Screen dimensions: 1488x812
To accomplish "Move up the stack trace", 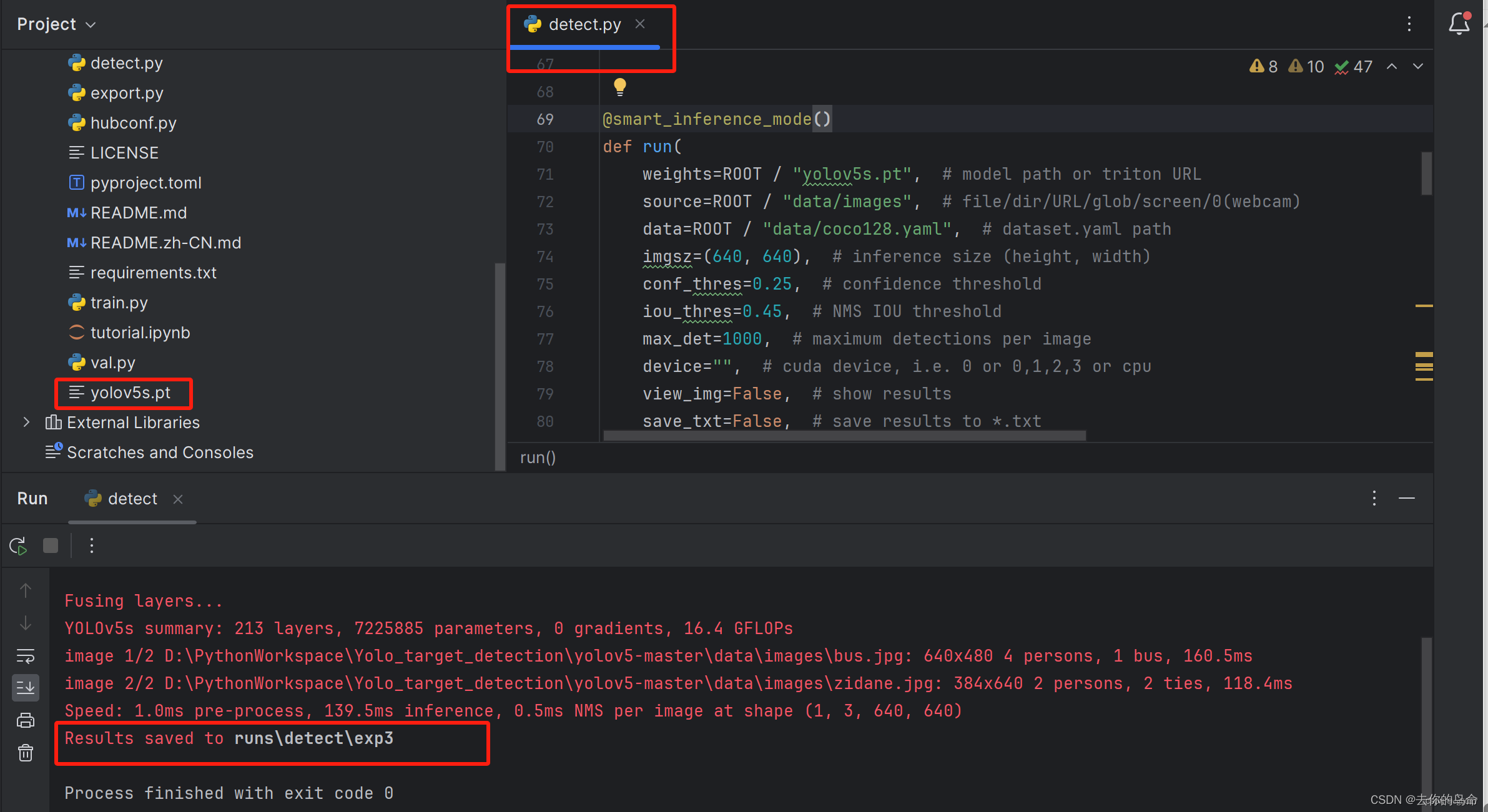I will 26,590.
